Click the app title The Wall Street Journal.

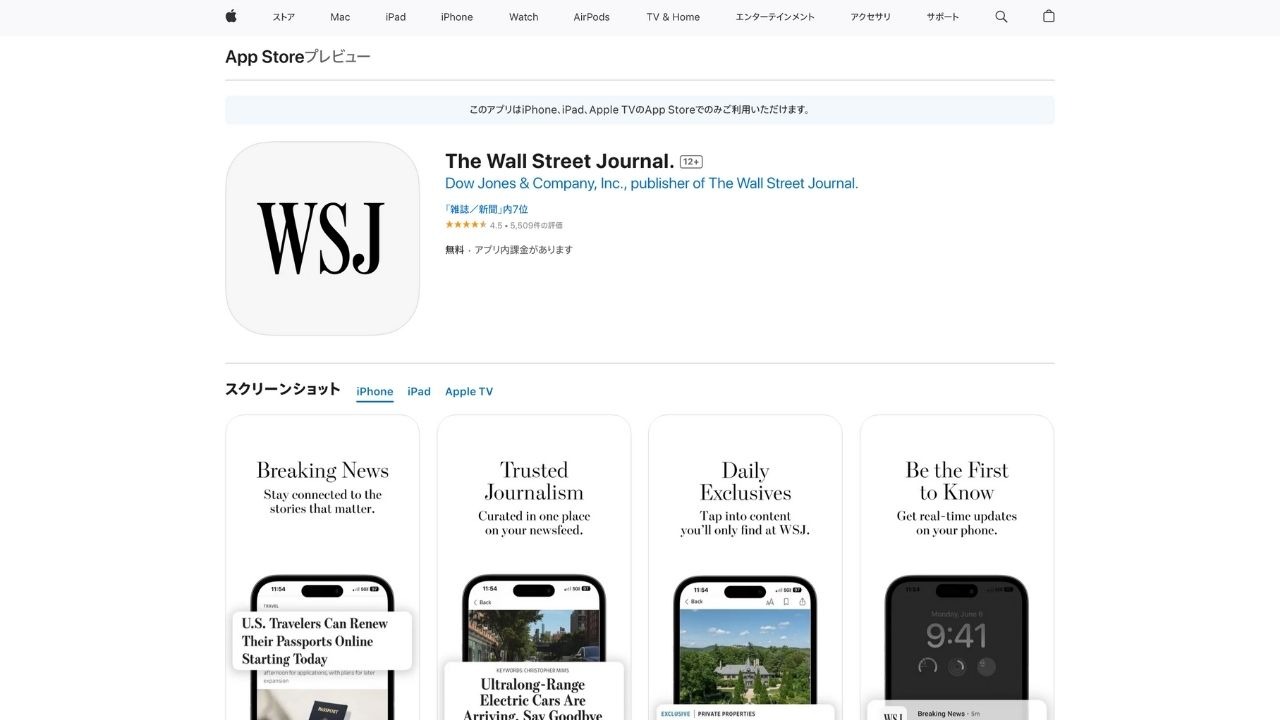559,161
